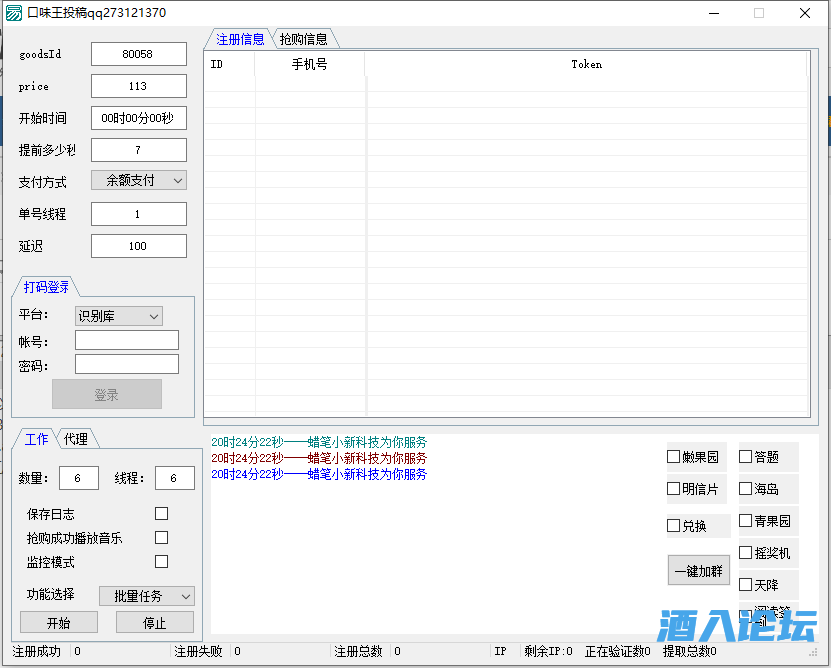Viewport: 831px width, 668px height.
Task: Click the 开始 start button
Action: [x=58, y=621]
